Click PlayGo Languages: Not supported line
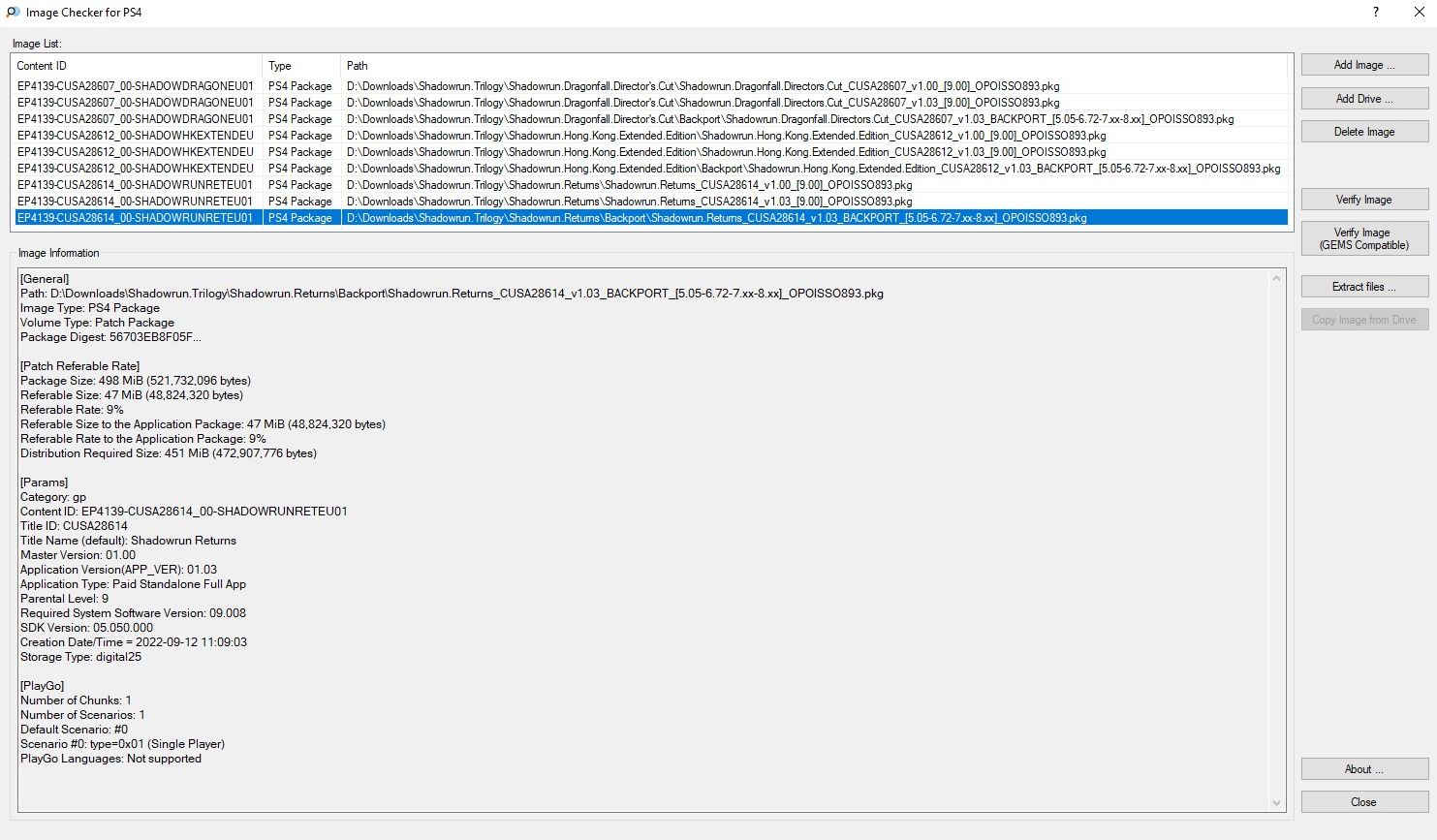Screen dimensions: 1437x840 click(x=110, y=759)
